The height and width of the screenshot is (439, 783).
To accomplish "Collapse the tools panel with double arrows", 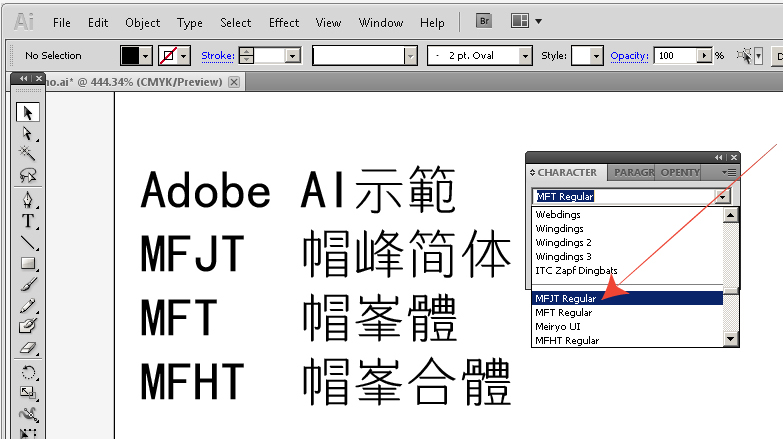I will (23, 78).
